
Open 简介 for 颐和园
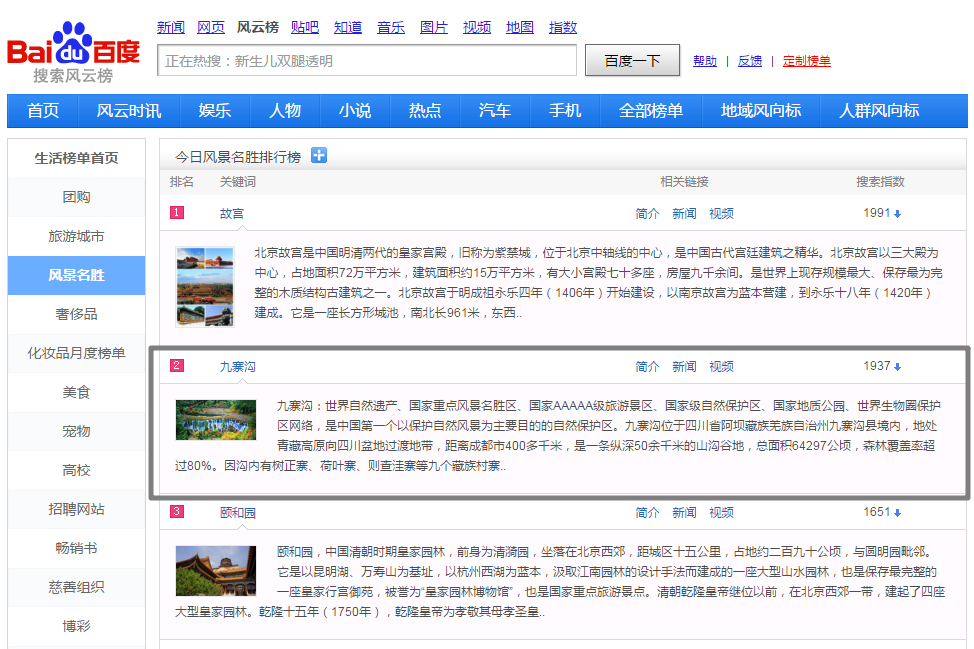[x=647, y=513]
